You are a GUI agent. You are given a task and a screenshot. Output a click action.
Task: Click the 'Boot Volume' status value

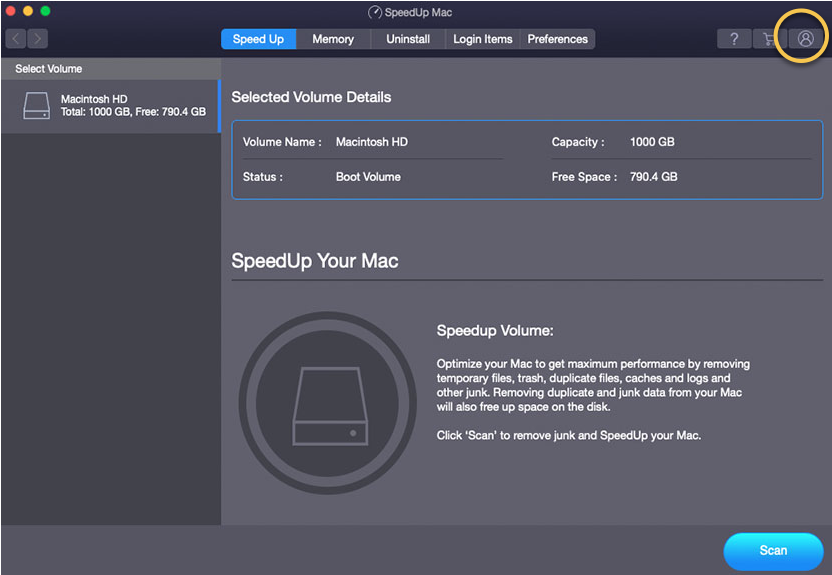368,177
